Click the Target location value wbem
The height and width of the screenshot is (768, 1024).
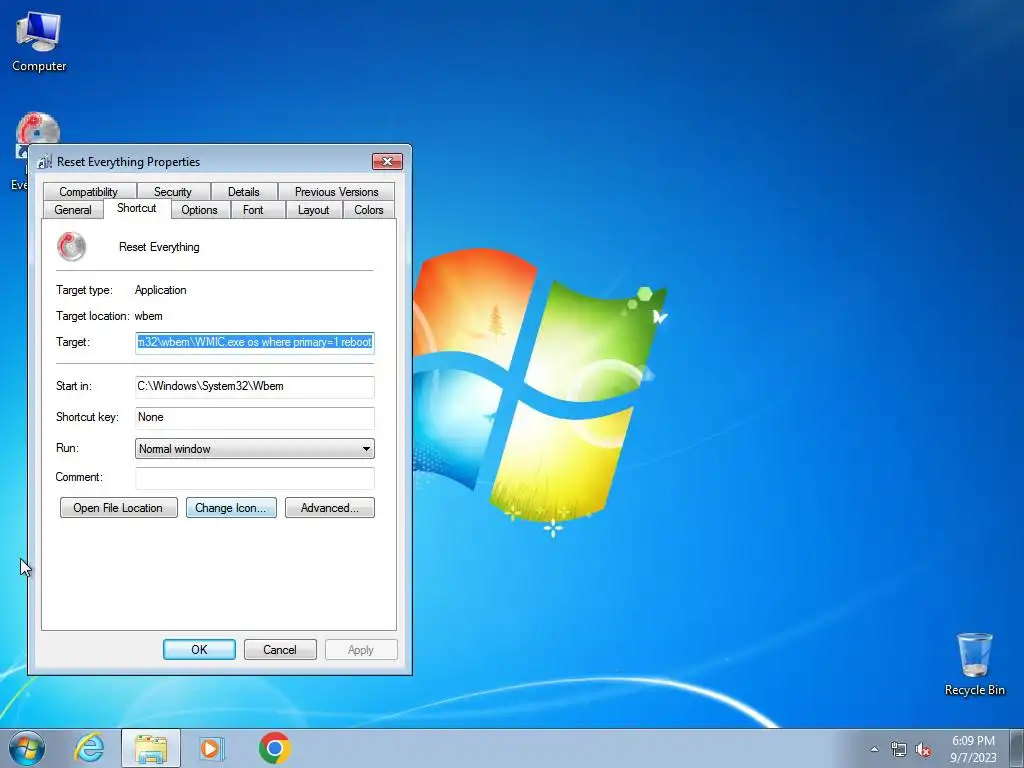pyautogui.click(x=149, y=316)
